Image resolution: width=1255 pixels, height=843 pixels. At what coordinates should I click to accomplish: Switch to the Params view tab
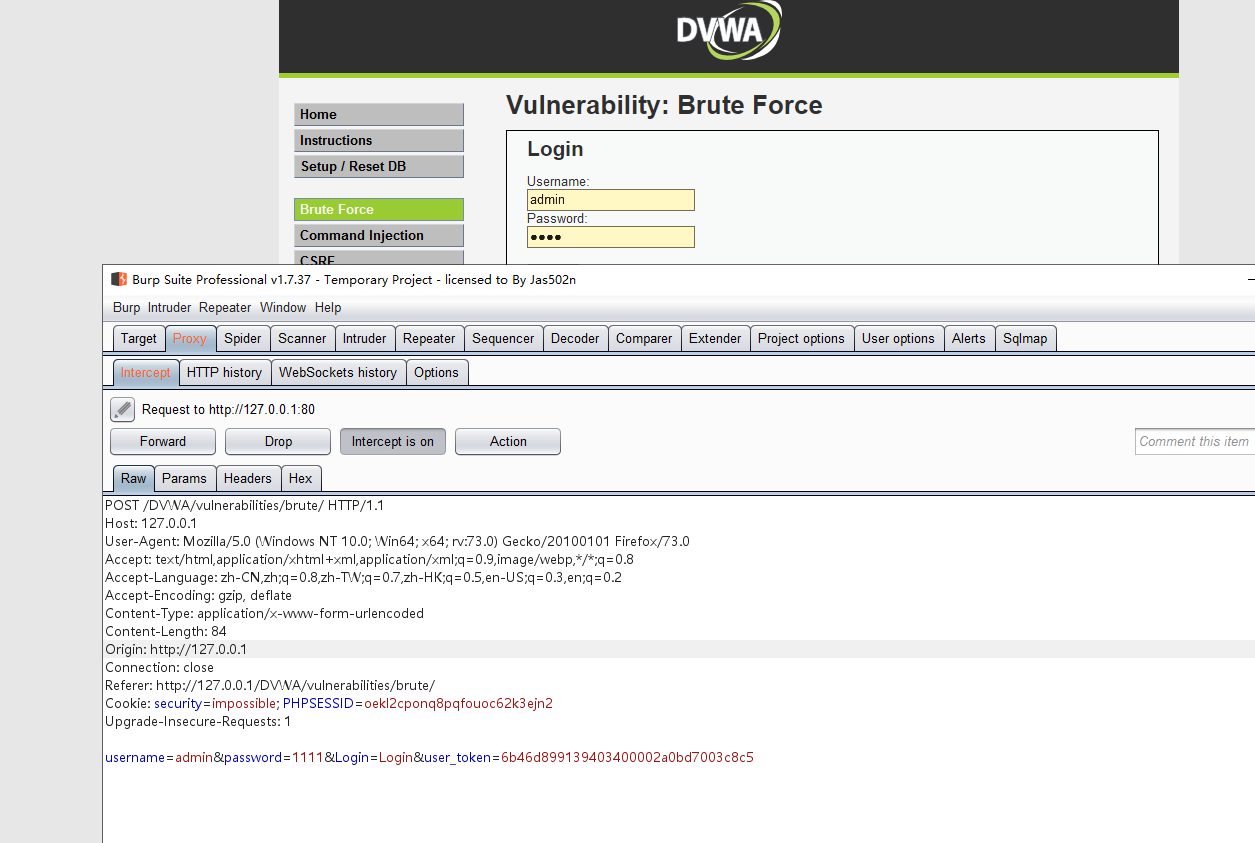(185, 478)
